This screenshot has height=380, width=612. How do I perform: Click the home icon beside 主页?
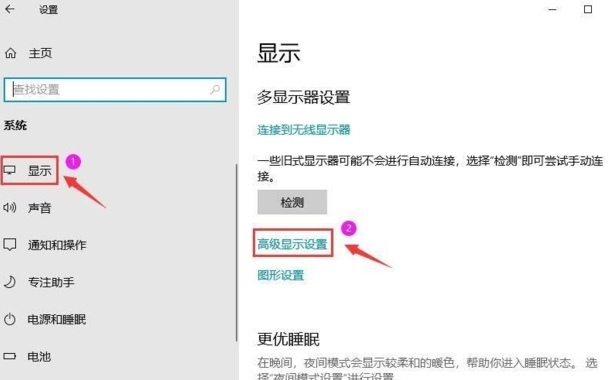pyautogui.click(x=11, y=53)
